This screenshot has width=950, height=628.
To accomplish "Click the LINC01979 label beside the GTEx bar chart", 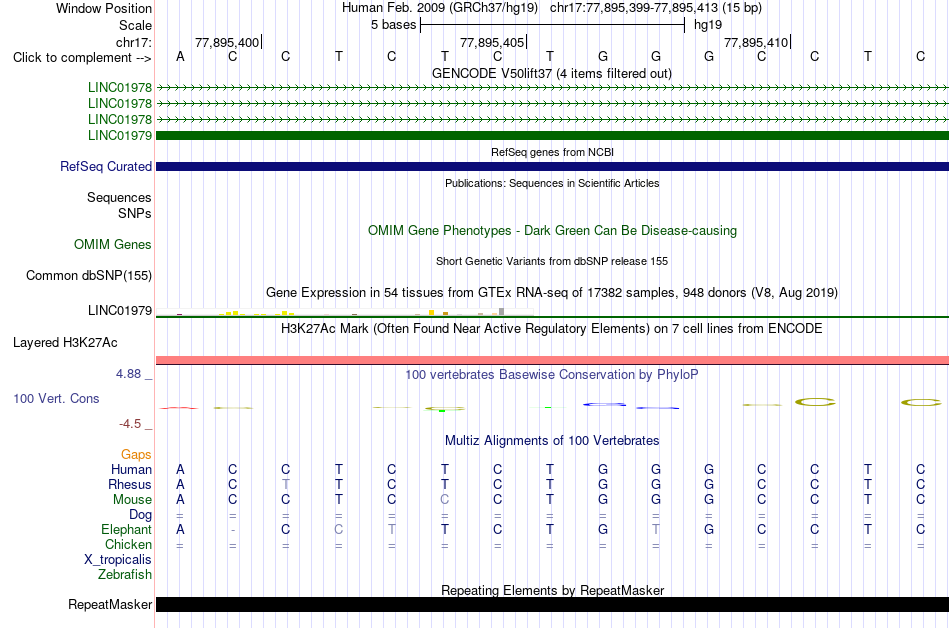I will (119, 311).
